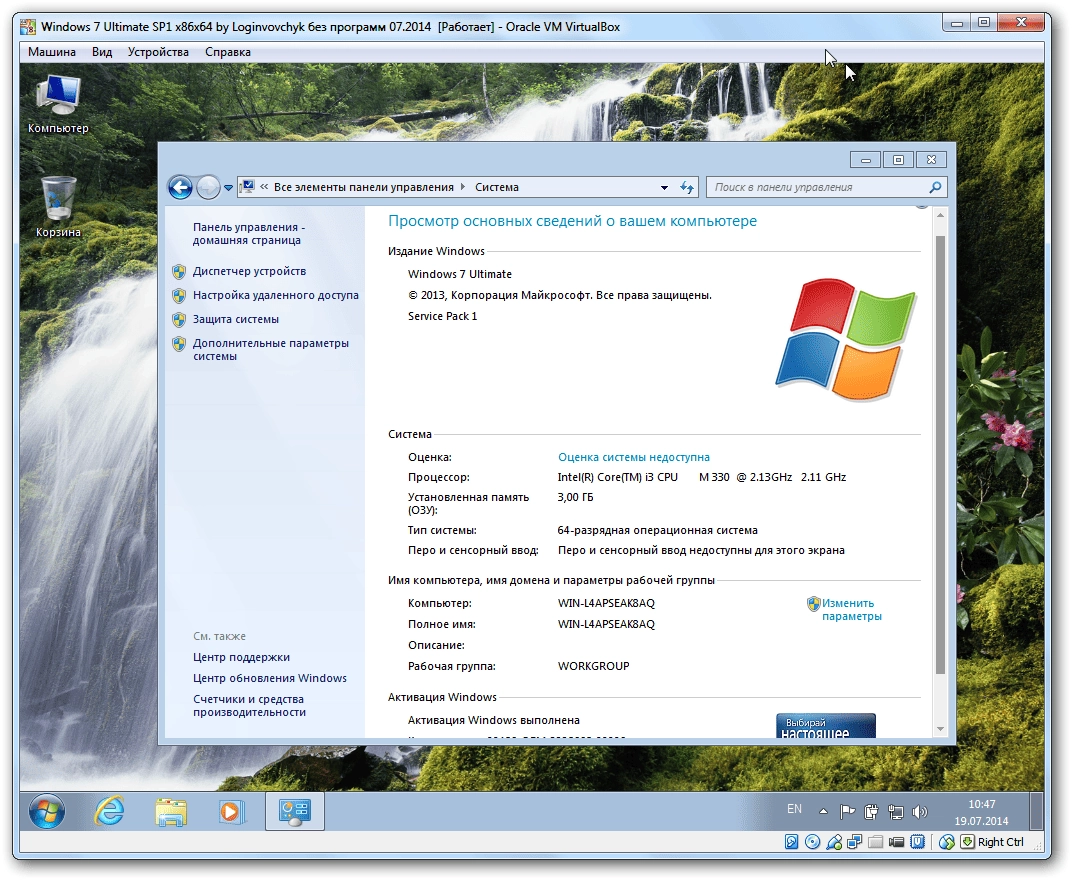Click Система in the address breadcrumb
Image resolution: width=1072 pixels, height=880 pixels.
(x=497, y=187)
